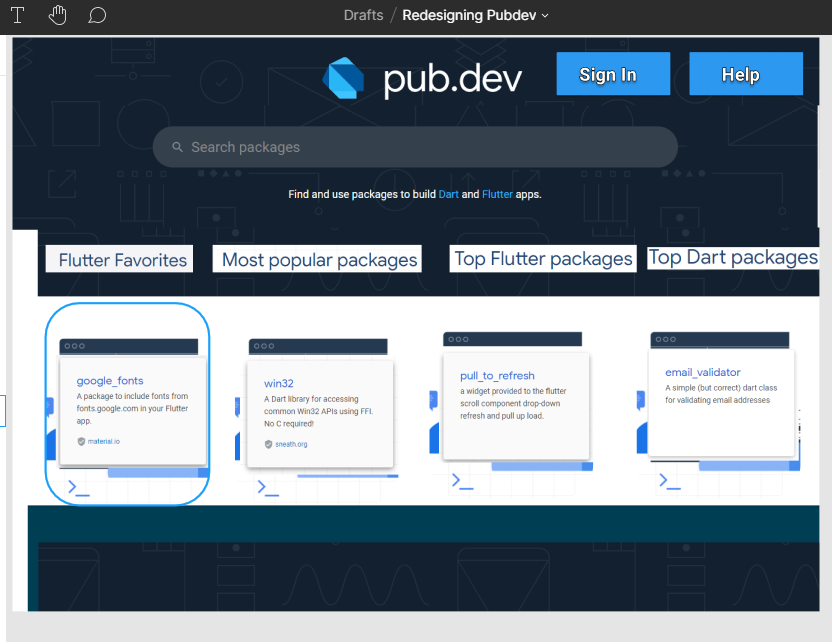Select the Top Dart packages category

click(x=733, y=256)
